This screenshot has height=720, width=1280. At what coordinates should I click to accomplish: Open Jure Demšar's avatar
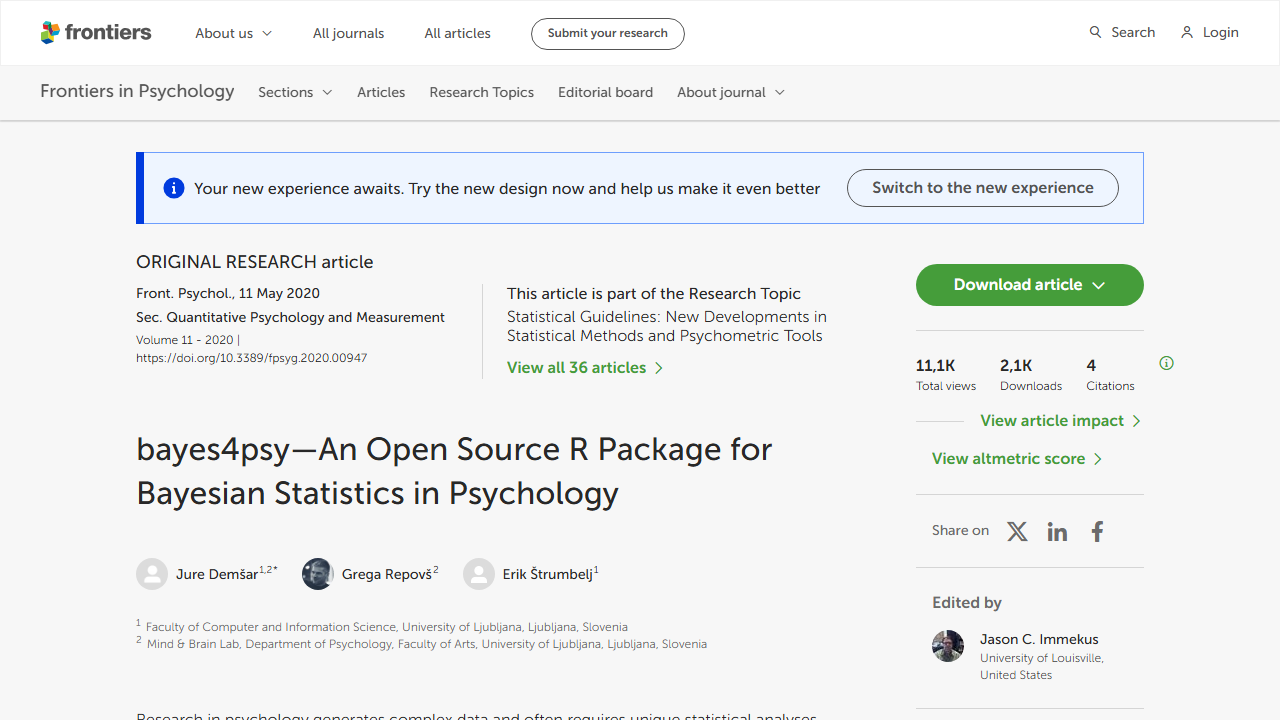coord(152,574)
